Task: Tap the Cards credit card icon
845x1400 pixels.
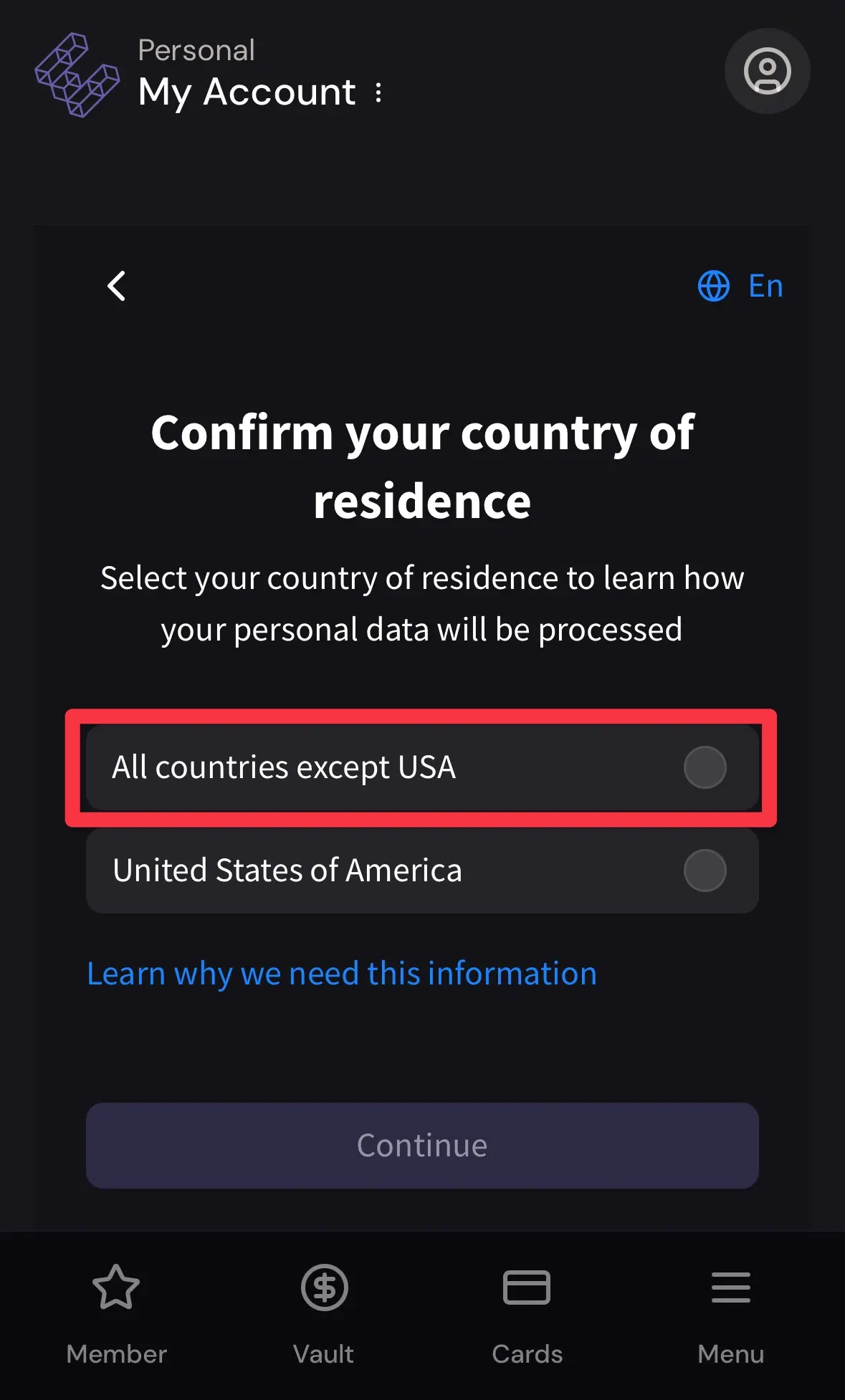Action: coord(527,1288)
